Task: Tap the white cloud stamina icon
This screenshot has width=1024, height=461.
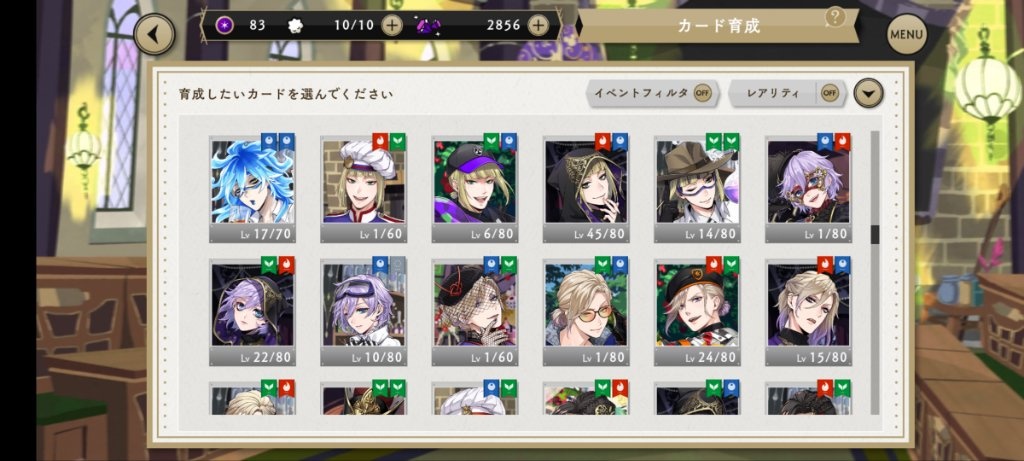Action: pyautogui.click(x=295, y=25)
